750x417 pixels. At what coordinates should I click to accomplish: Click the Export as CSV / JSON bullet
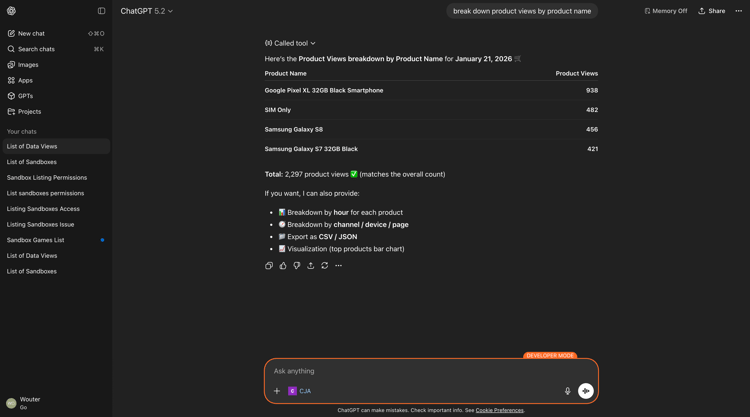tap(318, 237)
